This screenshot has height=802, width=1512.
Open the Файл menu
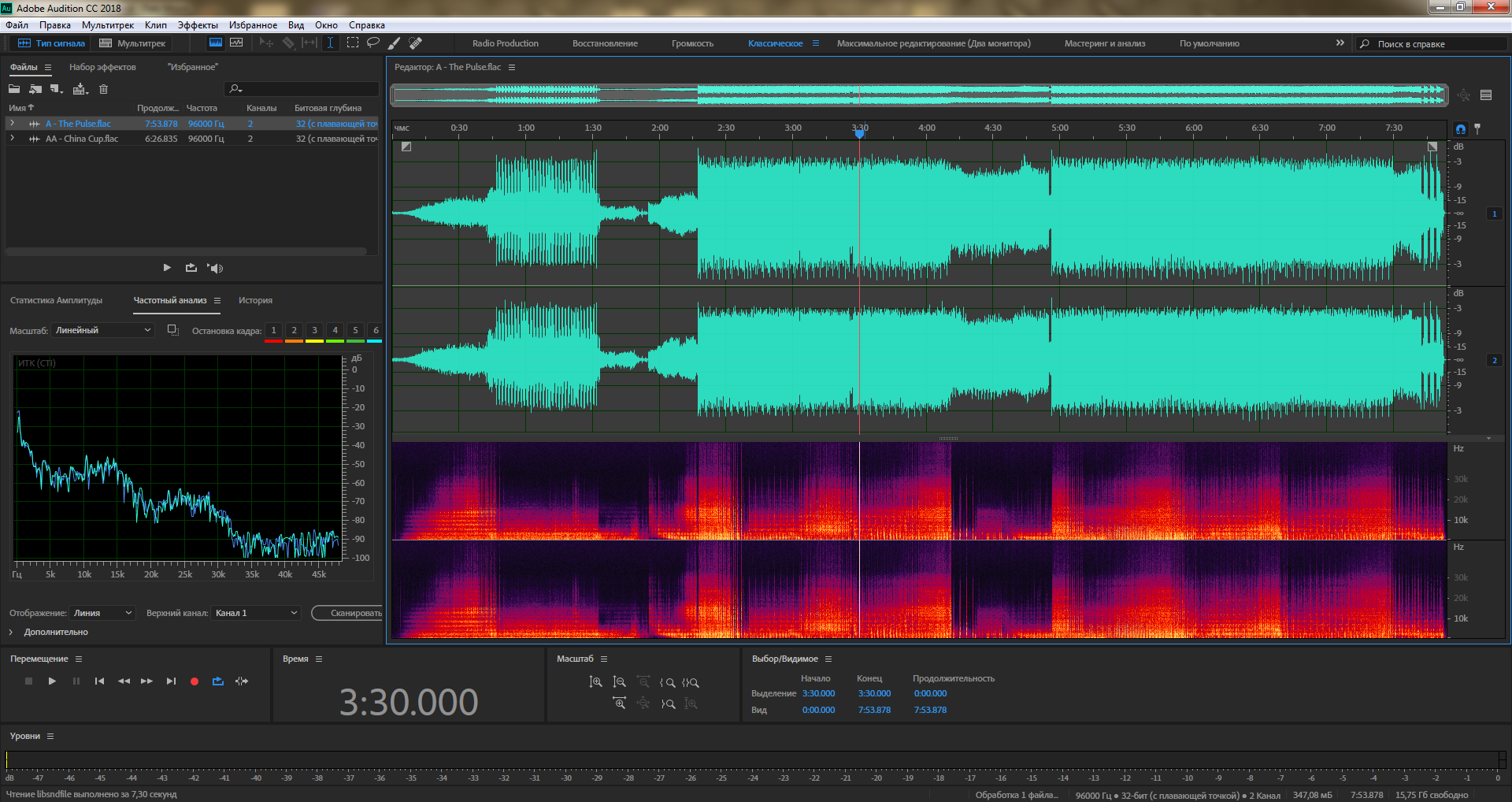pos(17,25)
